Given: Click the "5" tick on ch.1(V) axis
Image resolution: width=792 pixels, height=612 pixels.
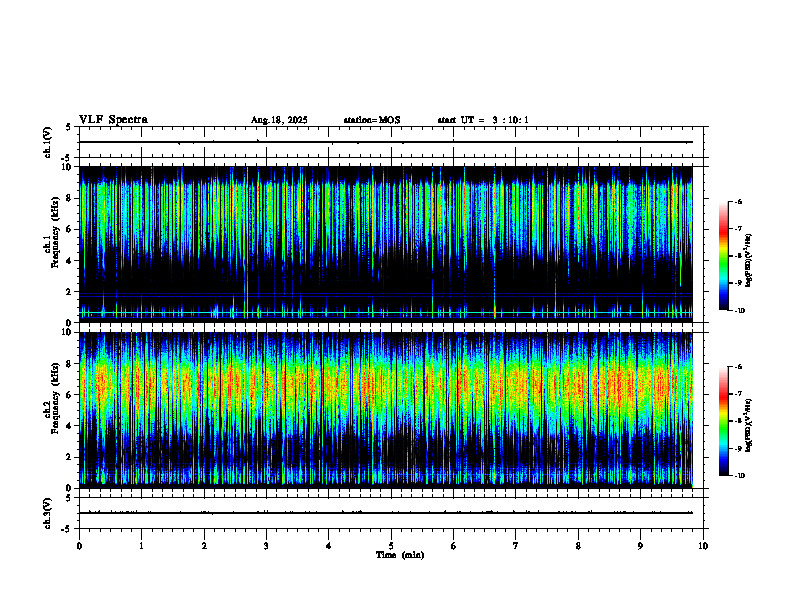Looking at the screenshot, I should coord(68,127).
